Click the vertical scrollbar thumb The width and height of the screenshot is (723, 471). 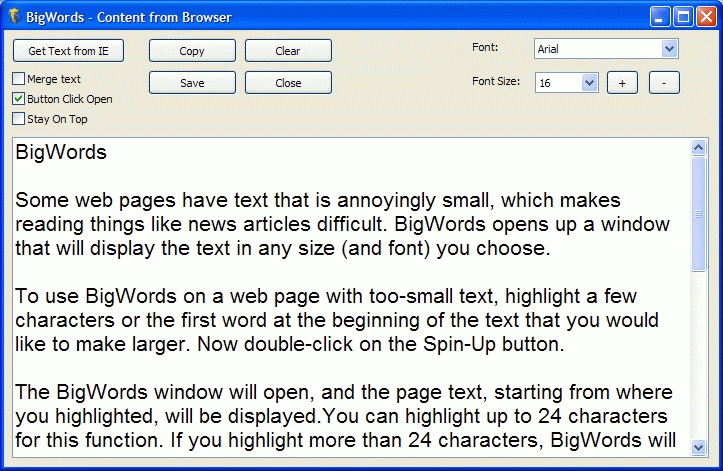click(699, 214)
